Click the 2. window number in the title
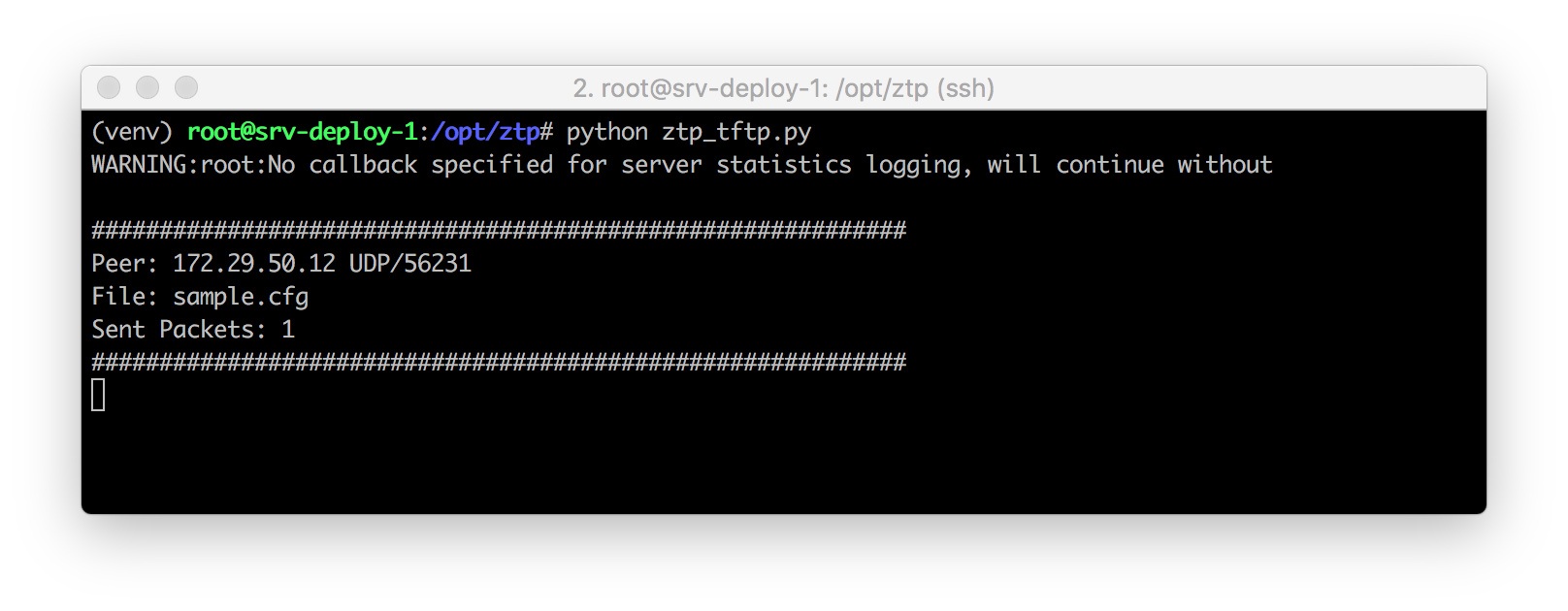Image resolution: width=1568 pixels, height=611 pixels. [x=582, y=87]
